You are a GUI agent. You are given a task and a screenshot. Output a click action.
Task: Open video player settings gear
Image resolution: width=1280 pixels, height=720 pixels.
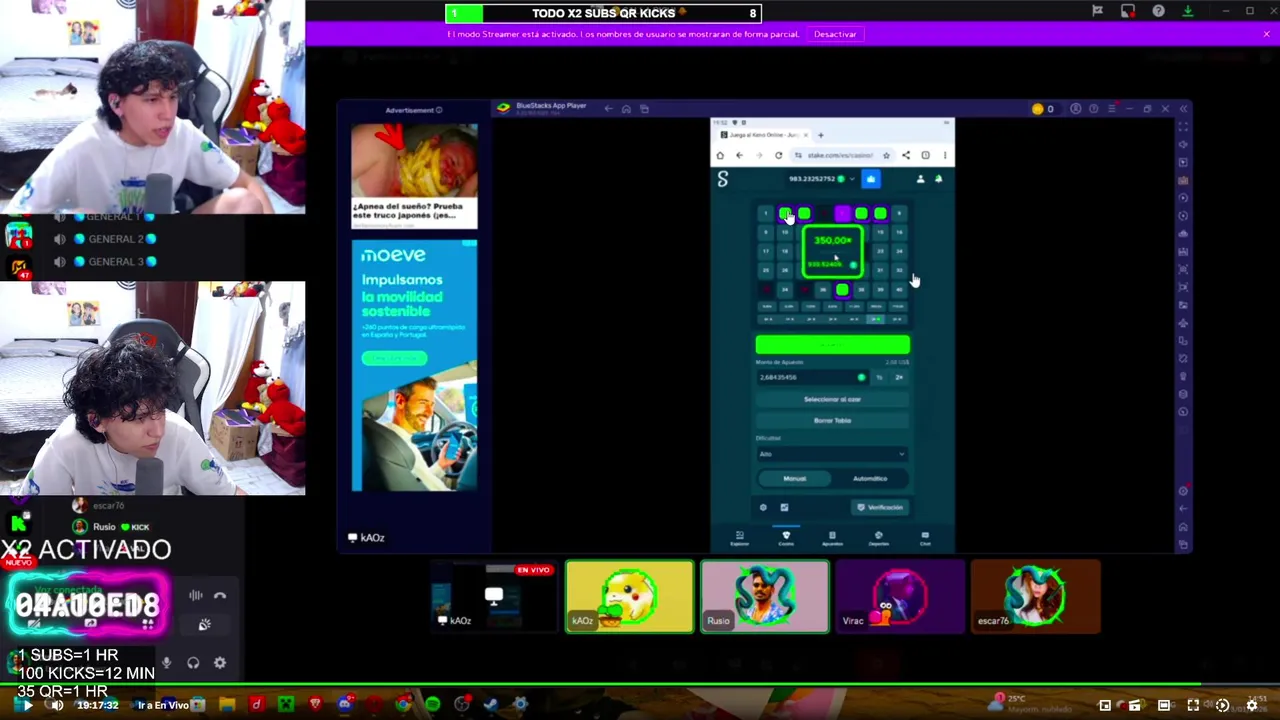tap(1251, 705)
